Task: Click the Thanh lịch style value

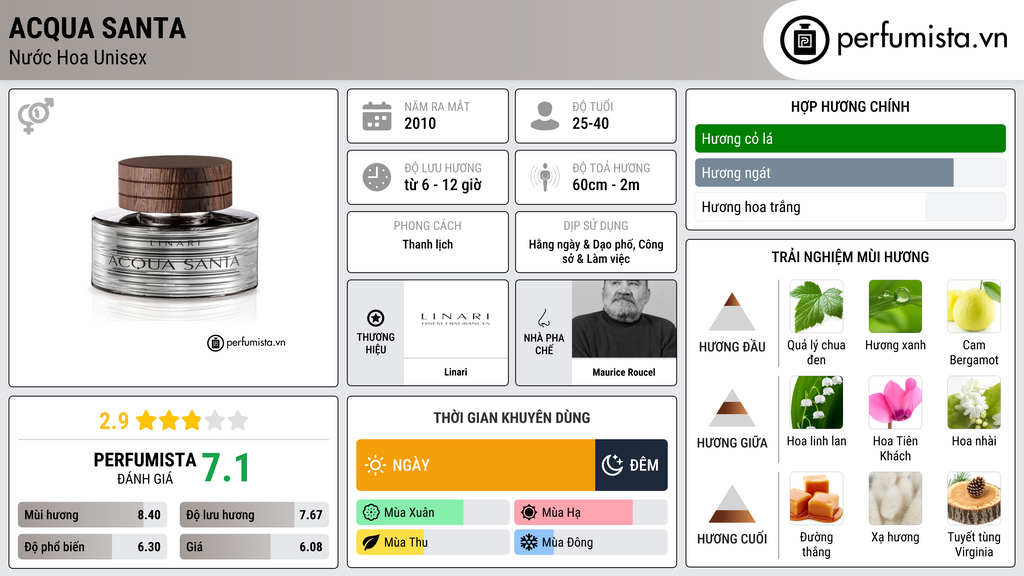Action: coord(428,244)
